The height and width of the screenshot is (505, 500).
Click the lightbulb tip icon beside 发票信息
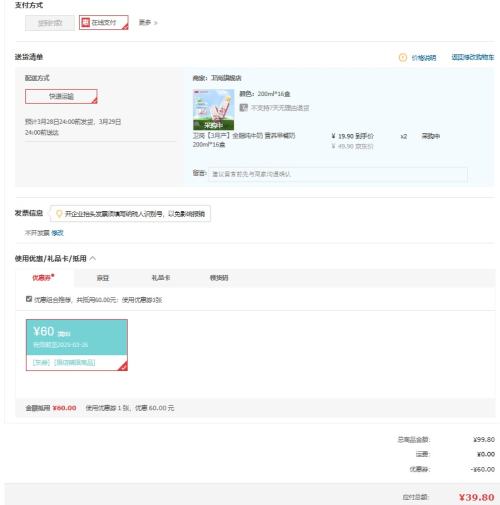click(59, 214)
